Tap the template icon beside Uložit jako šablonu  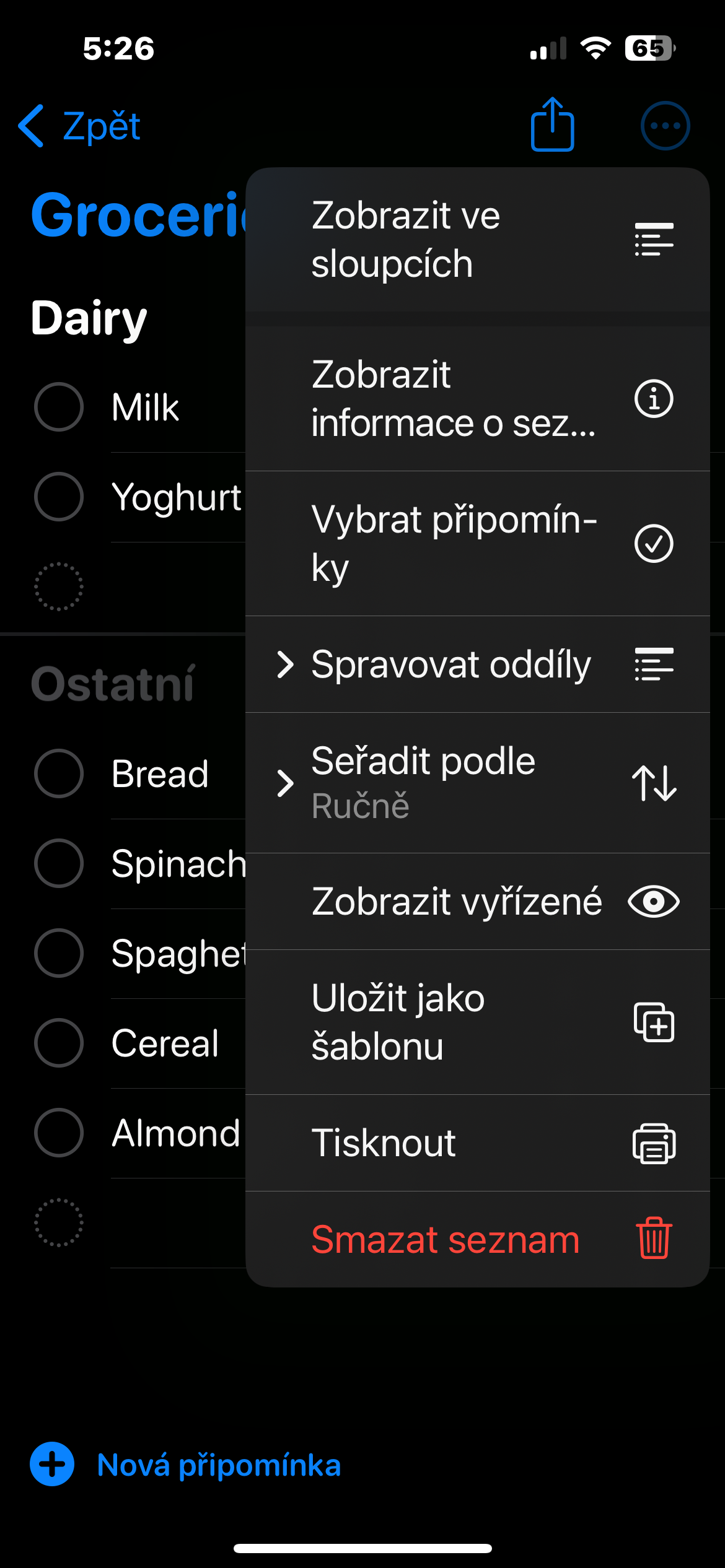point(654,1022)
